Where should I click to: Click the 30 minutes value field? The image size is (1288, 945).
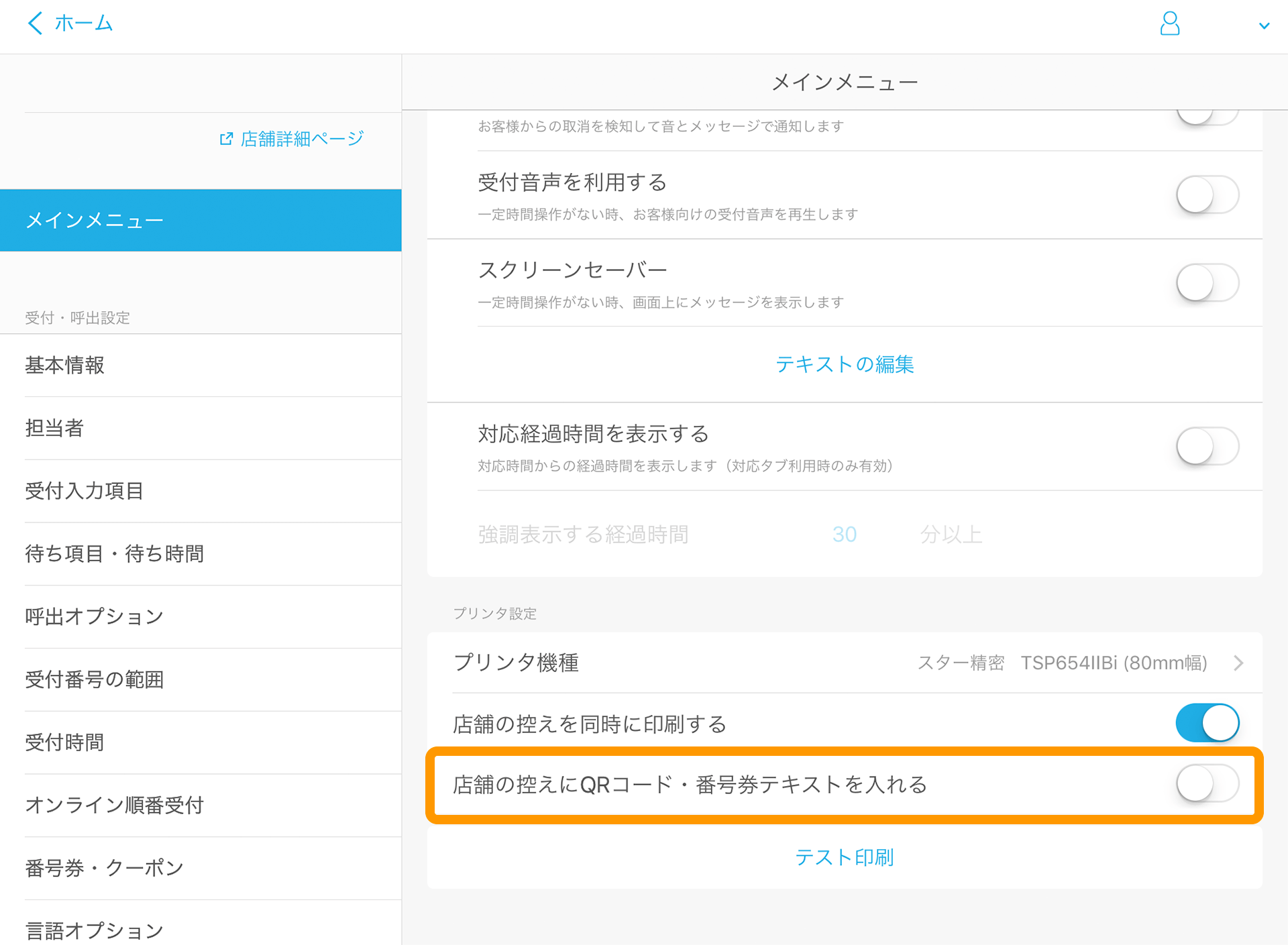click(x=845, y=535)
